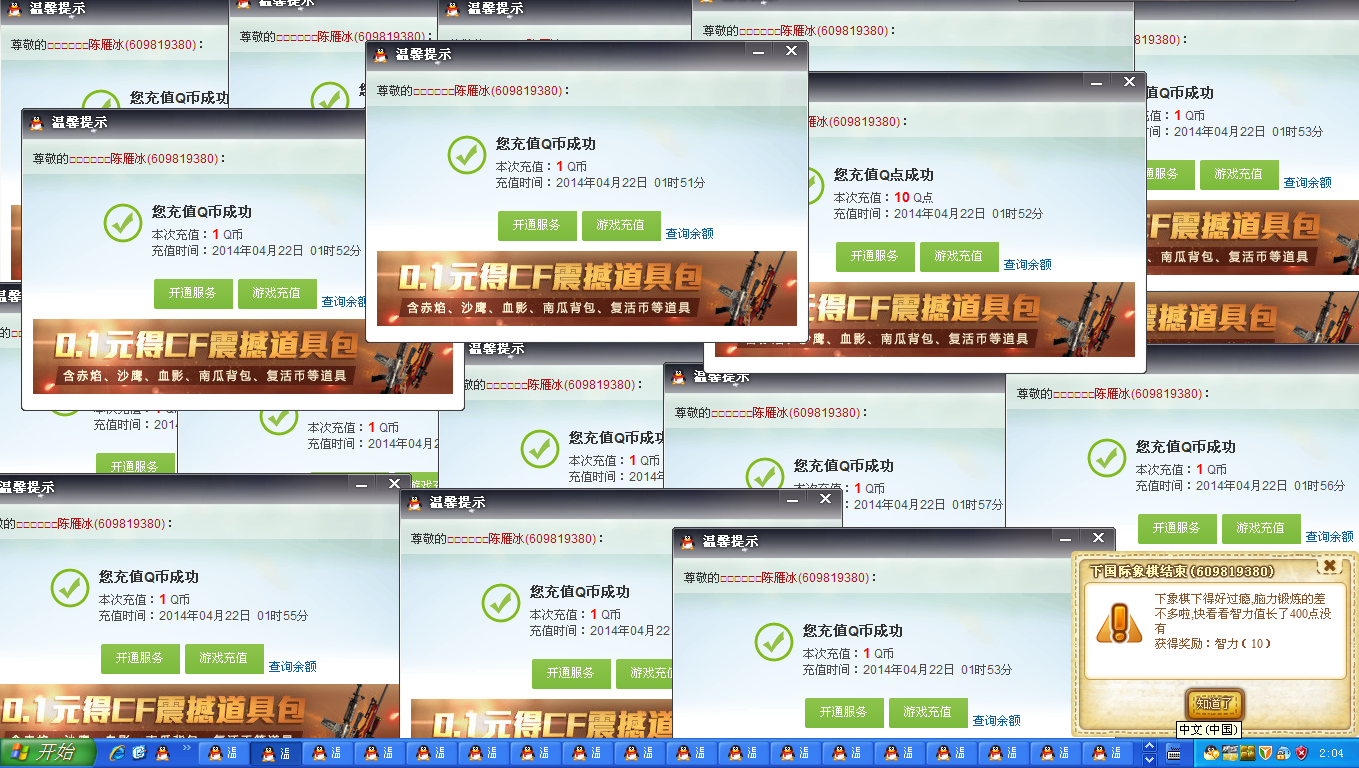Expand the quick launch overflow chevron
1359x768 pixels.
tap(186, 748)
